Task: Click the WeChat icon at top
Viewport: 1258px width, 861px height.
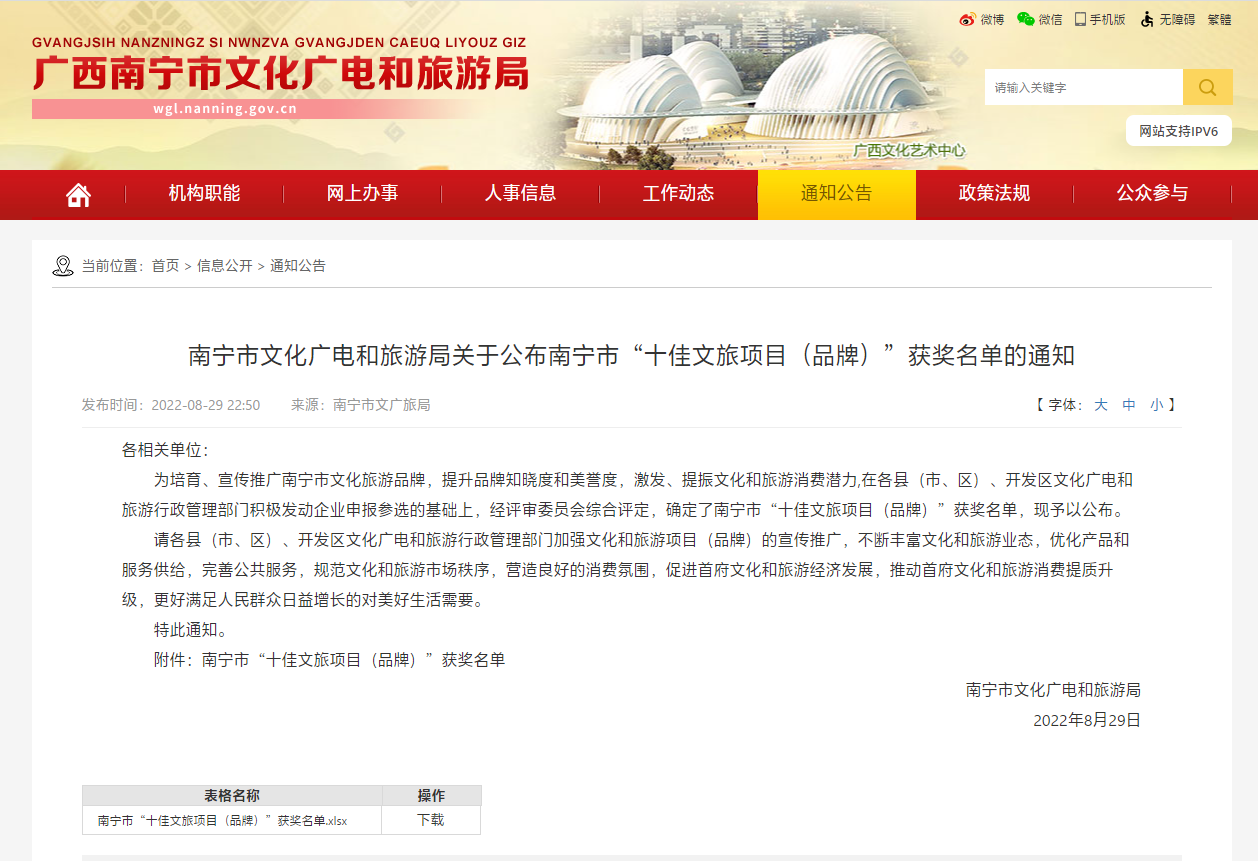Action: pyautogui.click(x=1025, y=19)
